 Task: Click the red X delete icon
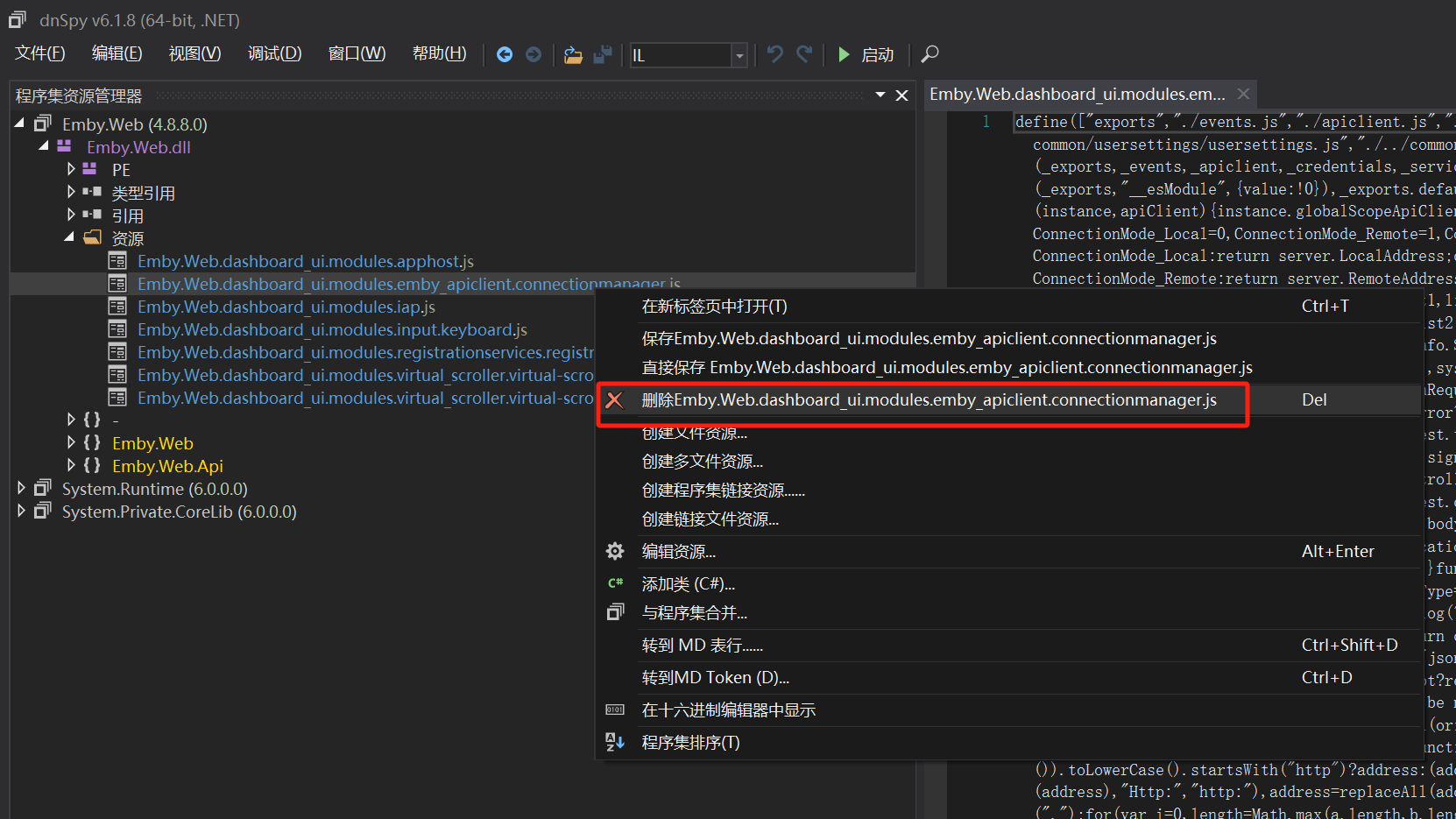(615, 400)
